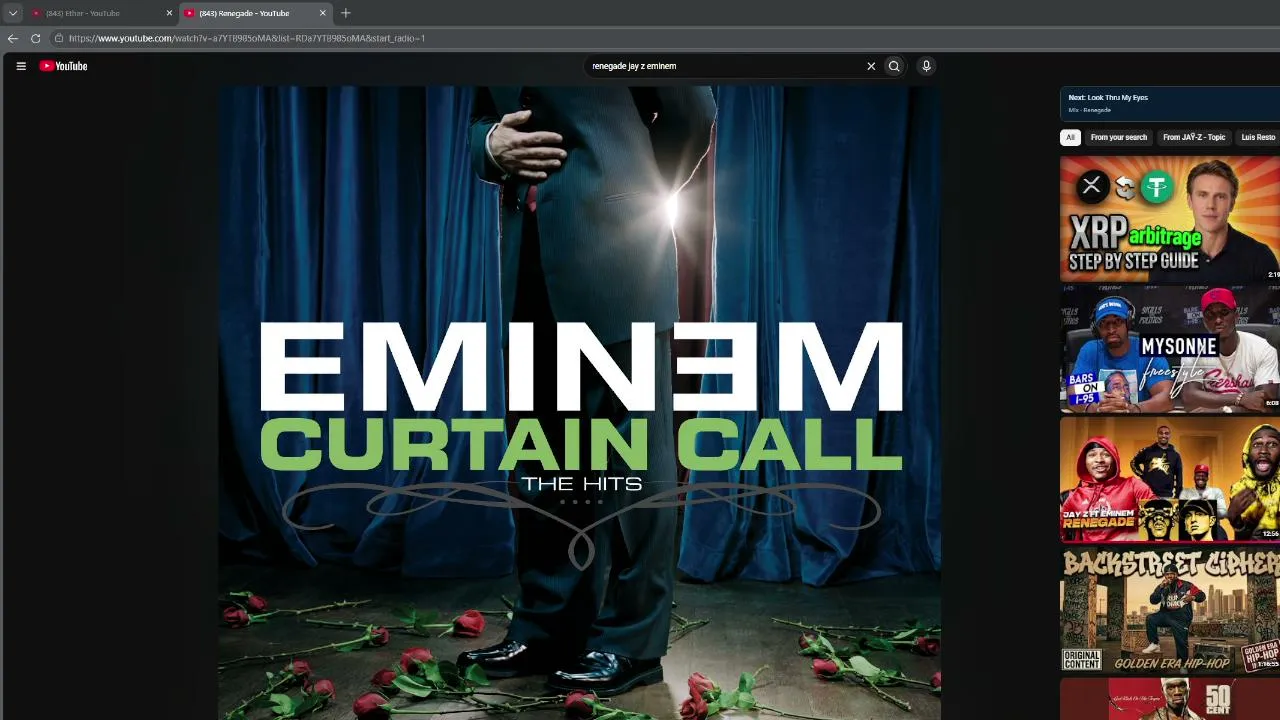Open the 50 Cent video thumbnail

(x=1170, y=698)
